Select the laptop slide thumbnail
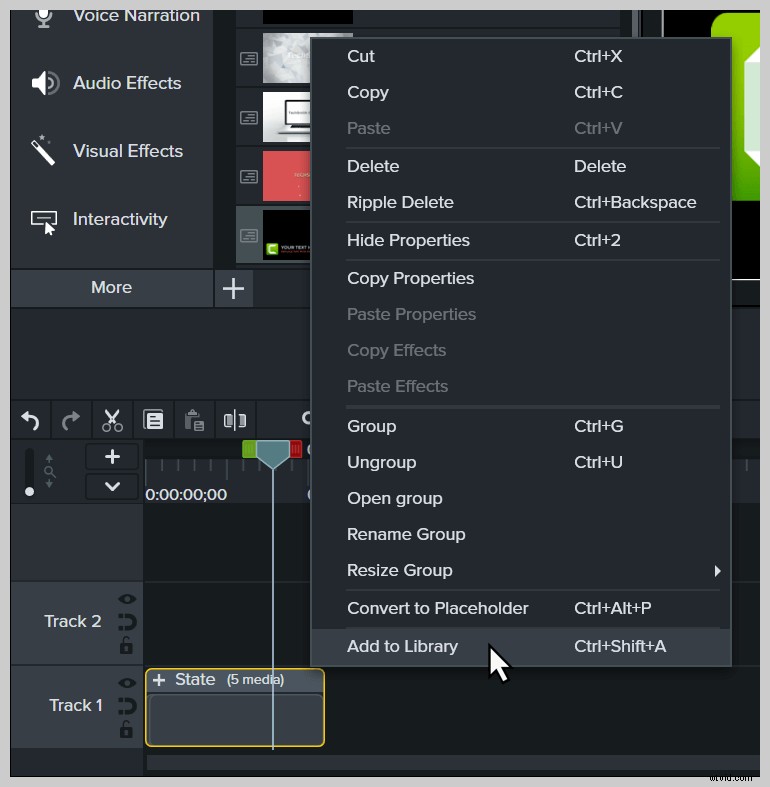 (287, 117)
